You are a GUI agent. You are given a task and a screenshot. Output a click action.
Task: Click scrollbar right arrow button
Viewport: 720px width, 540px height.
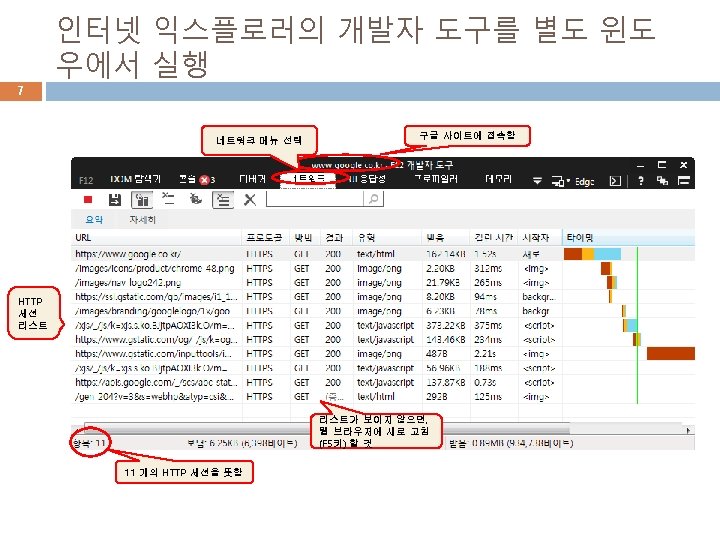pos(688,430)
